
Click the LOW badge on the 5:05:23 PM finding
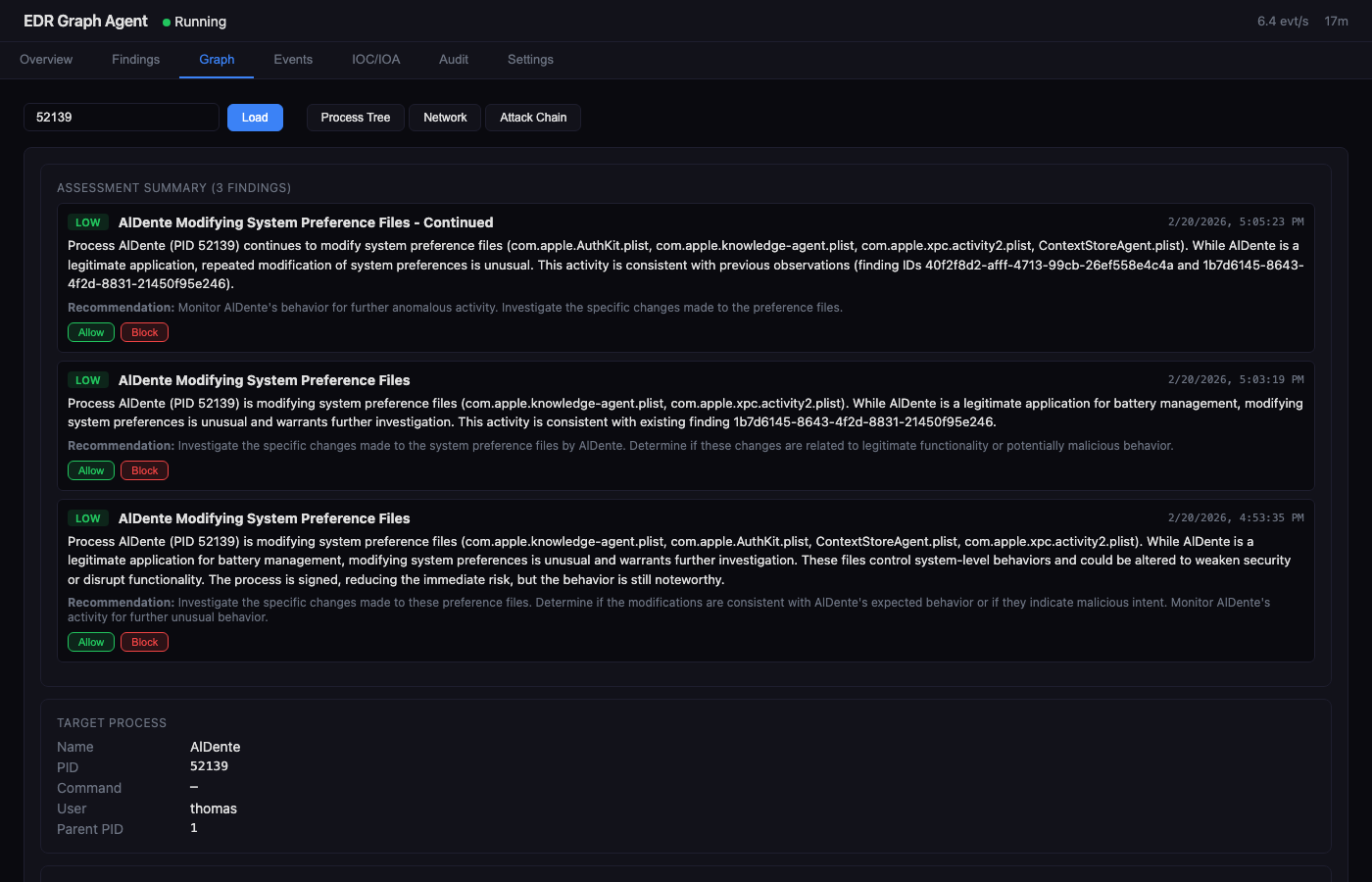pos(88,222)
